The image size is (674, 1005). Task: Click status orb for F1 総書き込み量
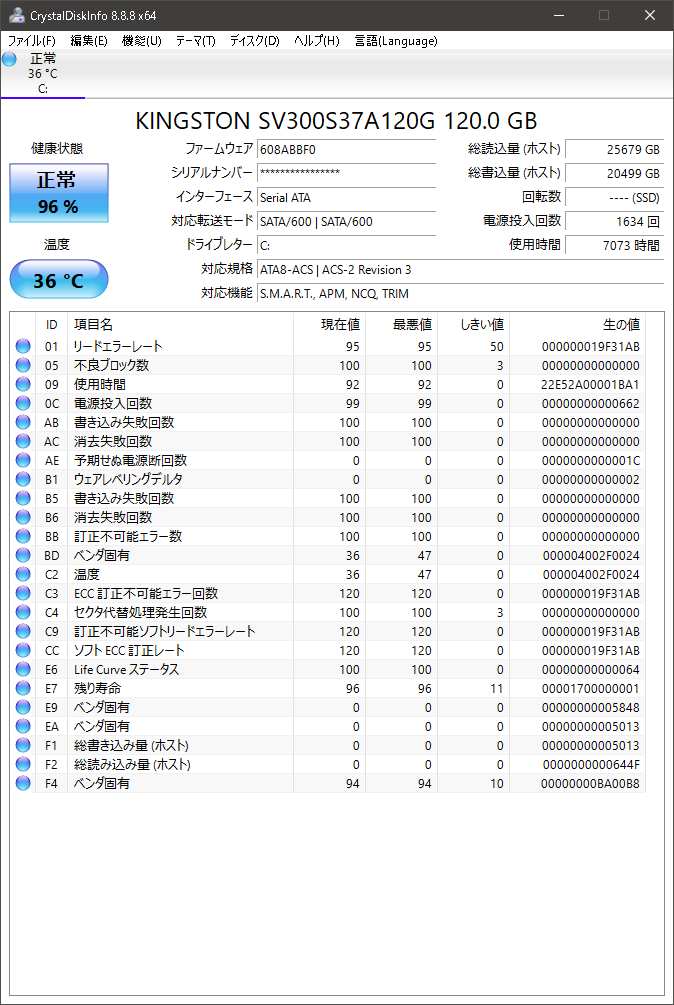[23, 745]
